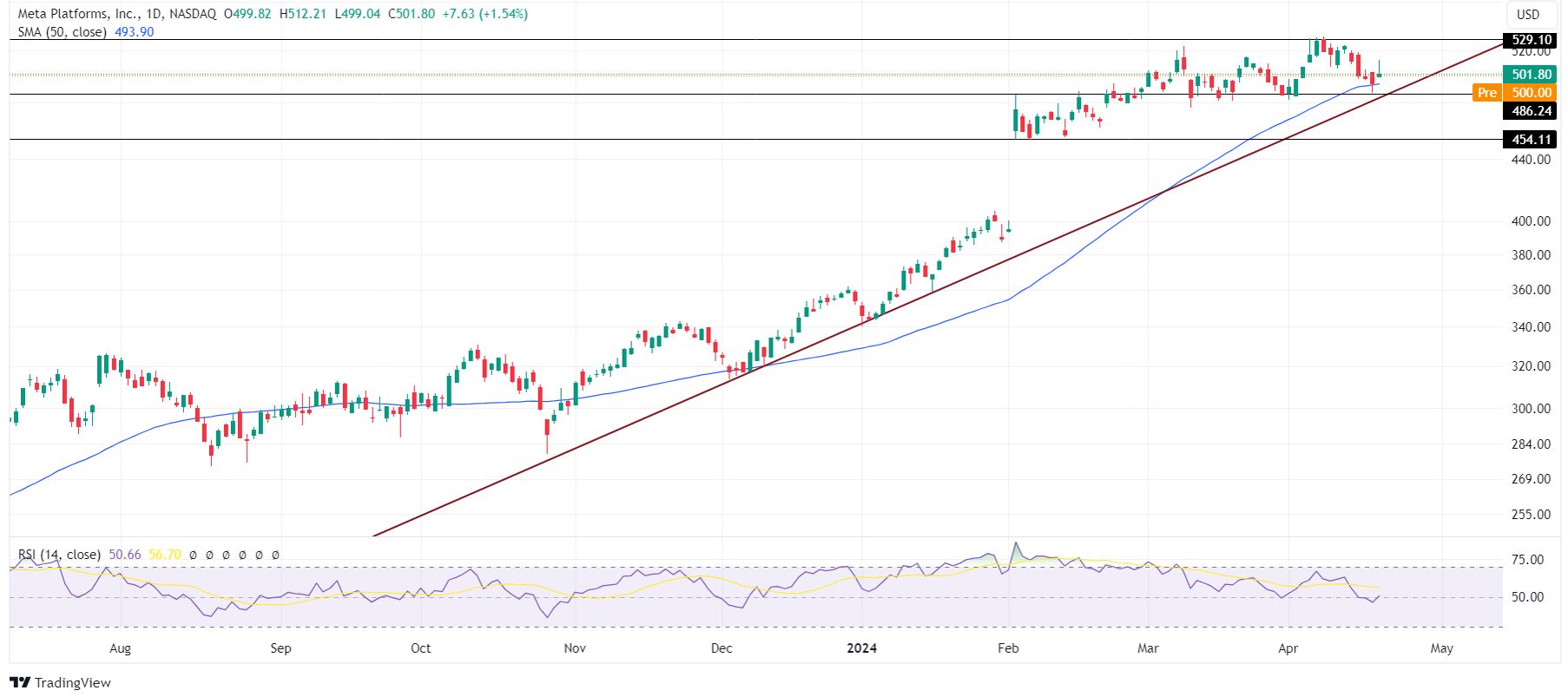Click the SMA value 493.90
The width and height of the screenshot is (1568, 697).
click(134, 32)
